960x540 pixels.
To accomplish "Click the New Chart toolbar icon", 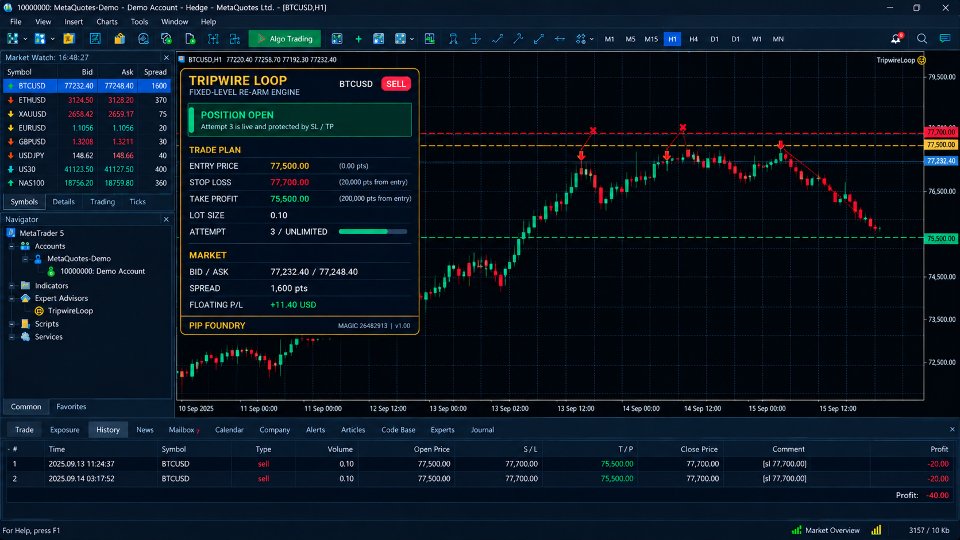I will (x=12, y=39).
